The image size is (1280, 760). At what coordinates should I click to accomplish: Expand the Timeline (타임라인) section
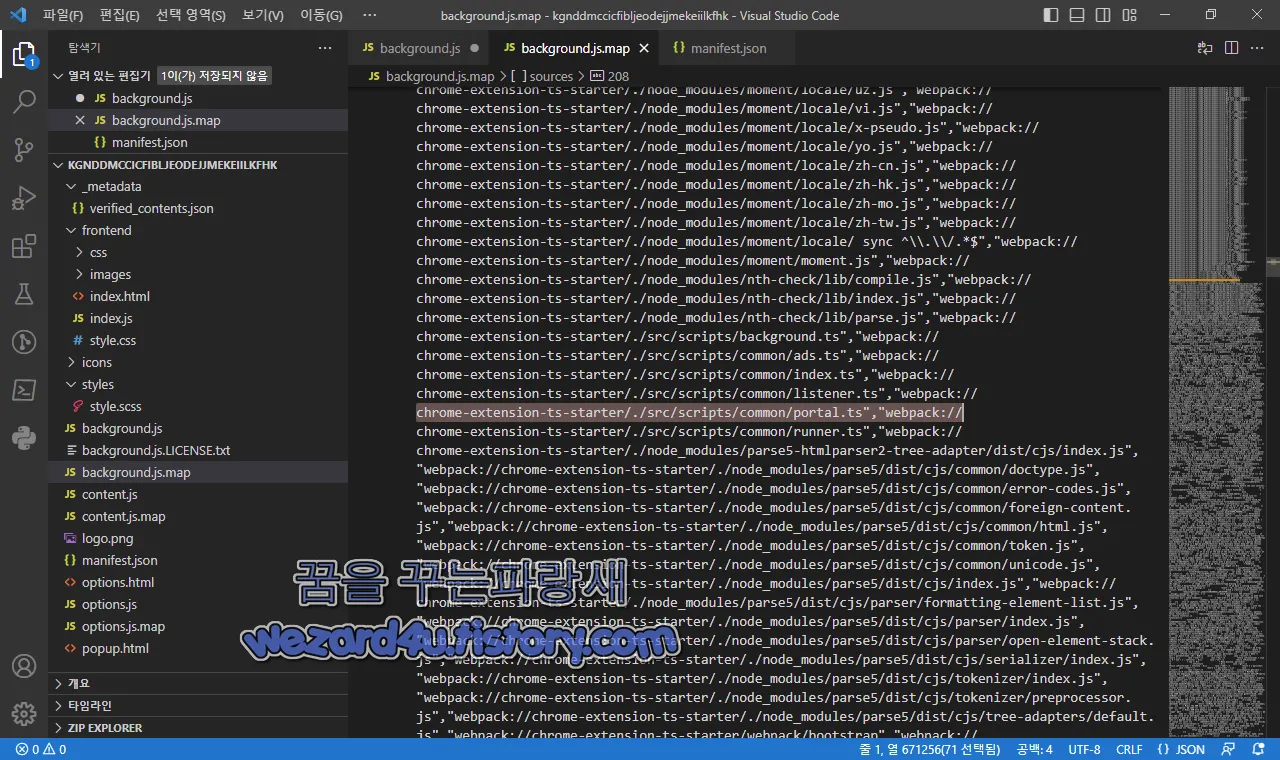click(198, 705)
